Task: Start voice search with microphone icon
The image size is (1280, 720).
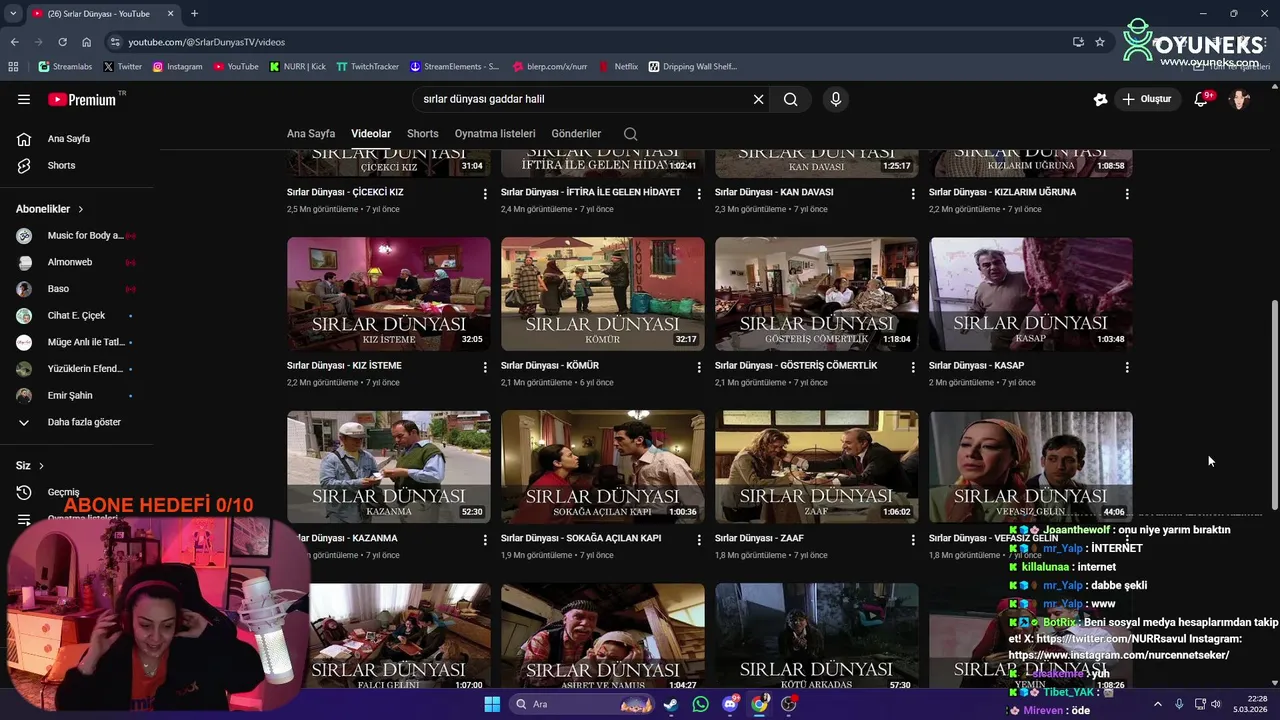Action: [x=836, y=99]
